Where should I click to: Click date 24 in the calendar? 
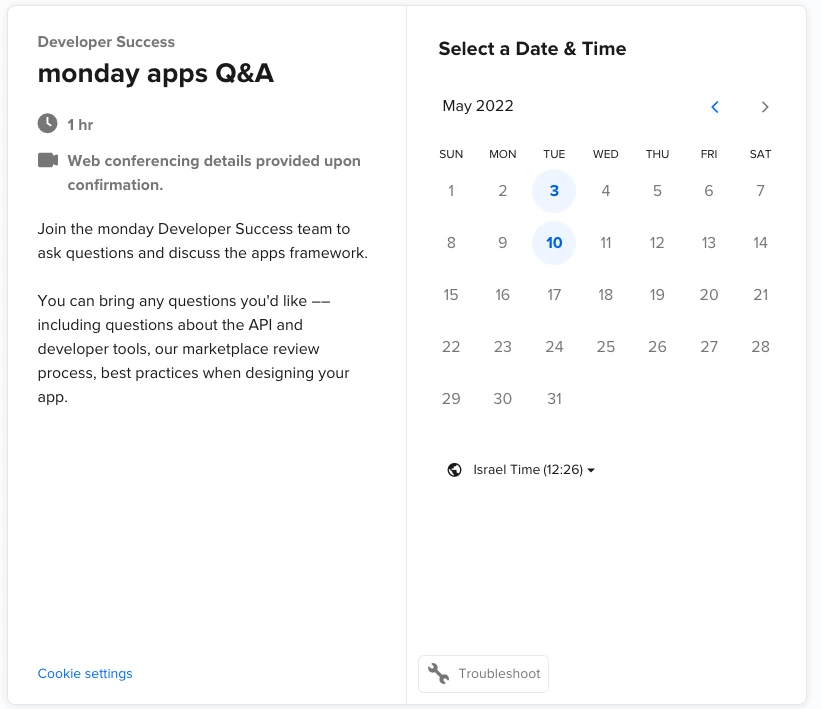click(554, 346)
